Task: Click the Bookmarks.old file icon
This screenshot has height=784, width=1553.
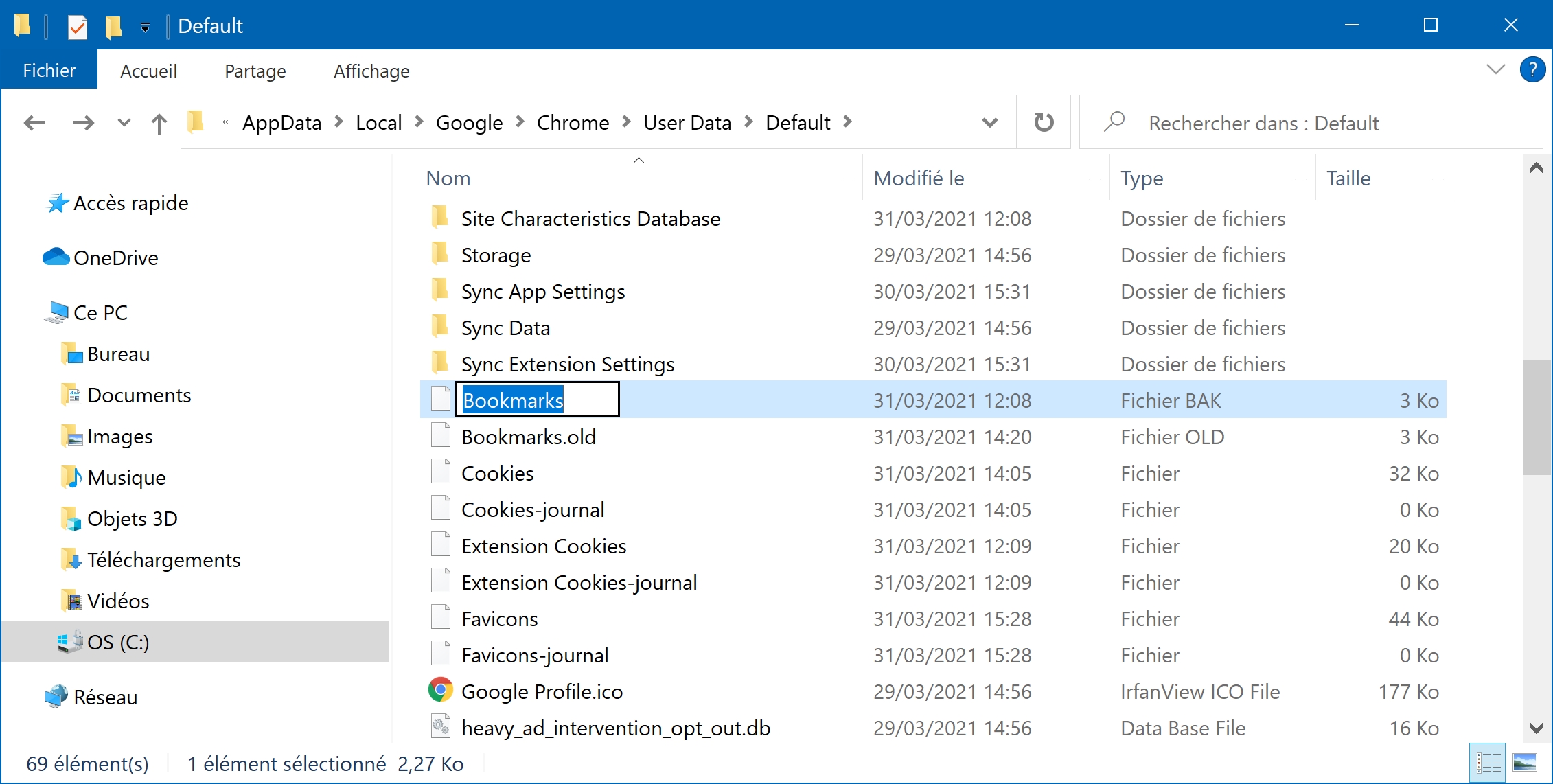Action: [x=440, y=436]
